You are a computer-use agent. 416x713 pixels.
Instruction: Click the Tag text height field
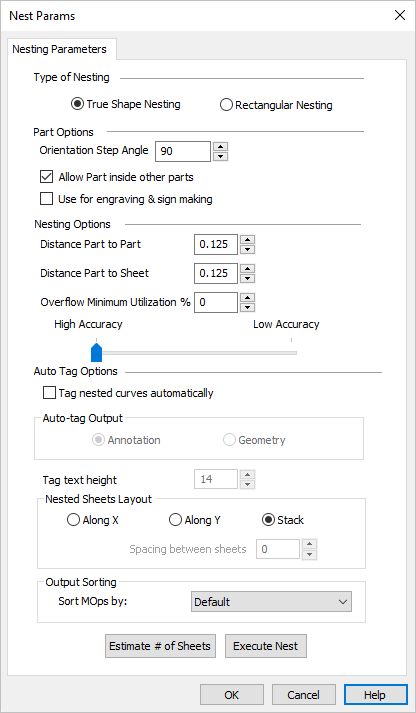coord(216,479)
